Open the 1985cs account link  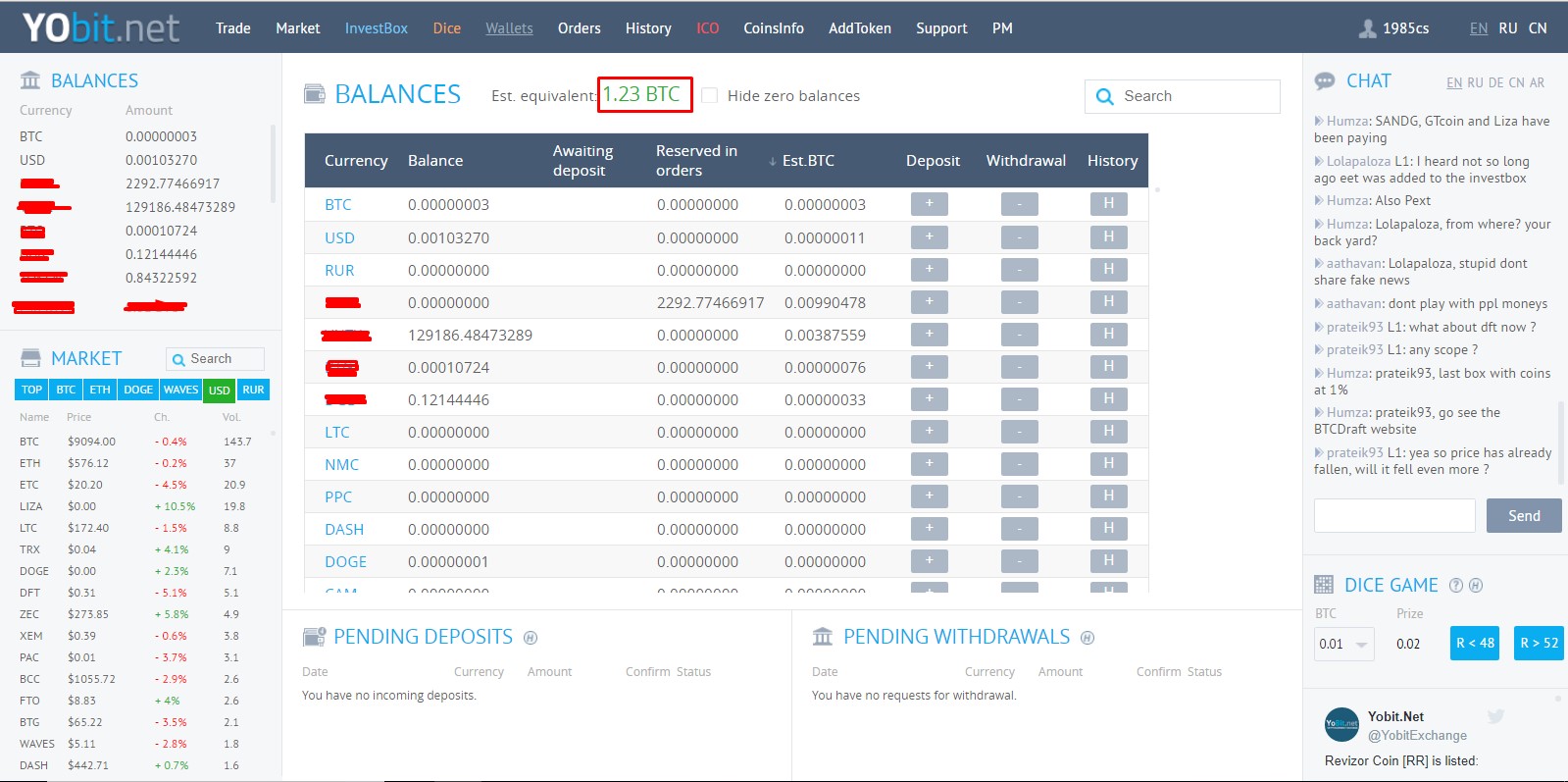pyautogui.click(x=1405, y=28)
